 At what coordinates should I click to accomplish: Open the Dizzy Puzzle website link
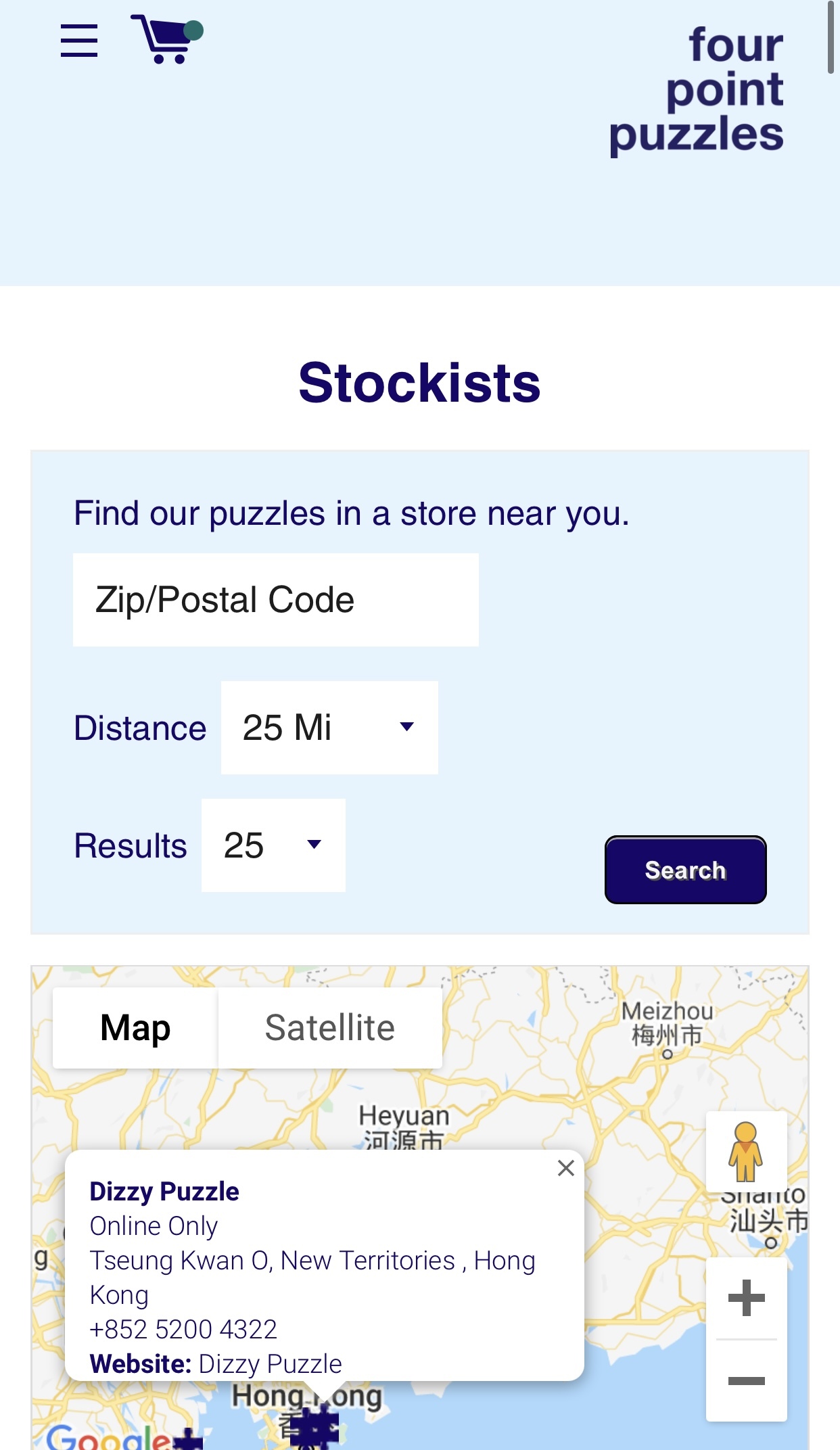click(x=271, y=1364)
